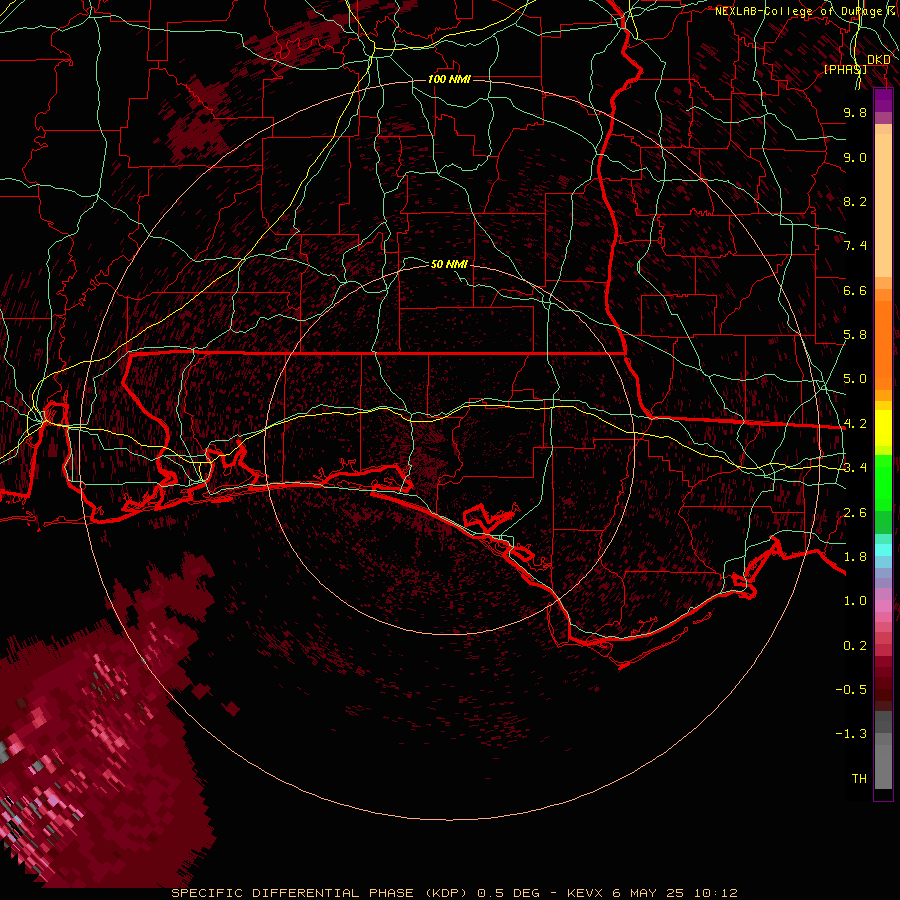Screen dimensions: 900x900
Task: Select the -0.5 scale value
Action: tap(851, 690)
